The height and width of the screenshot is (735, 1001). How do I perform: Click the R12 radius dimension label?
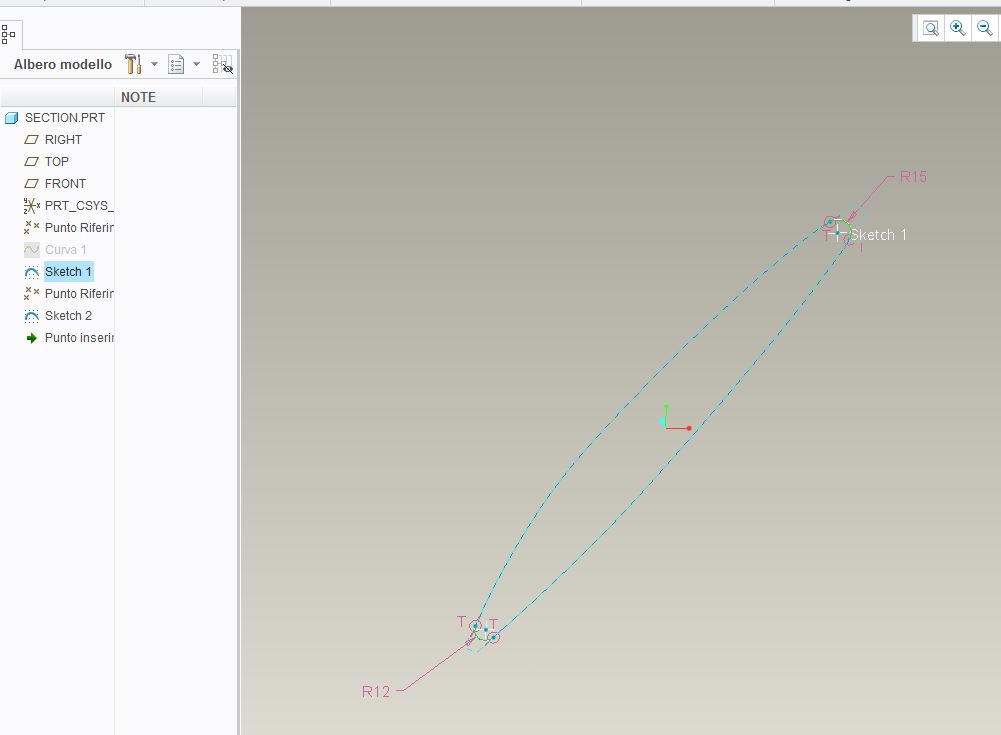(376, 690)
